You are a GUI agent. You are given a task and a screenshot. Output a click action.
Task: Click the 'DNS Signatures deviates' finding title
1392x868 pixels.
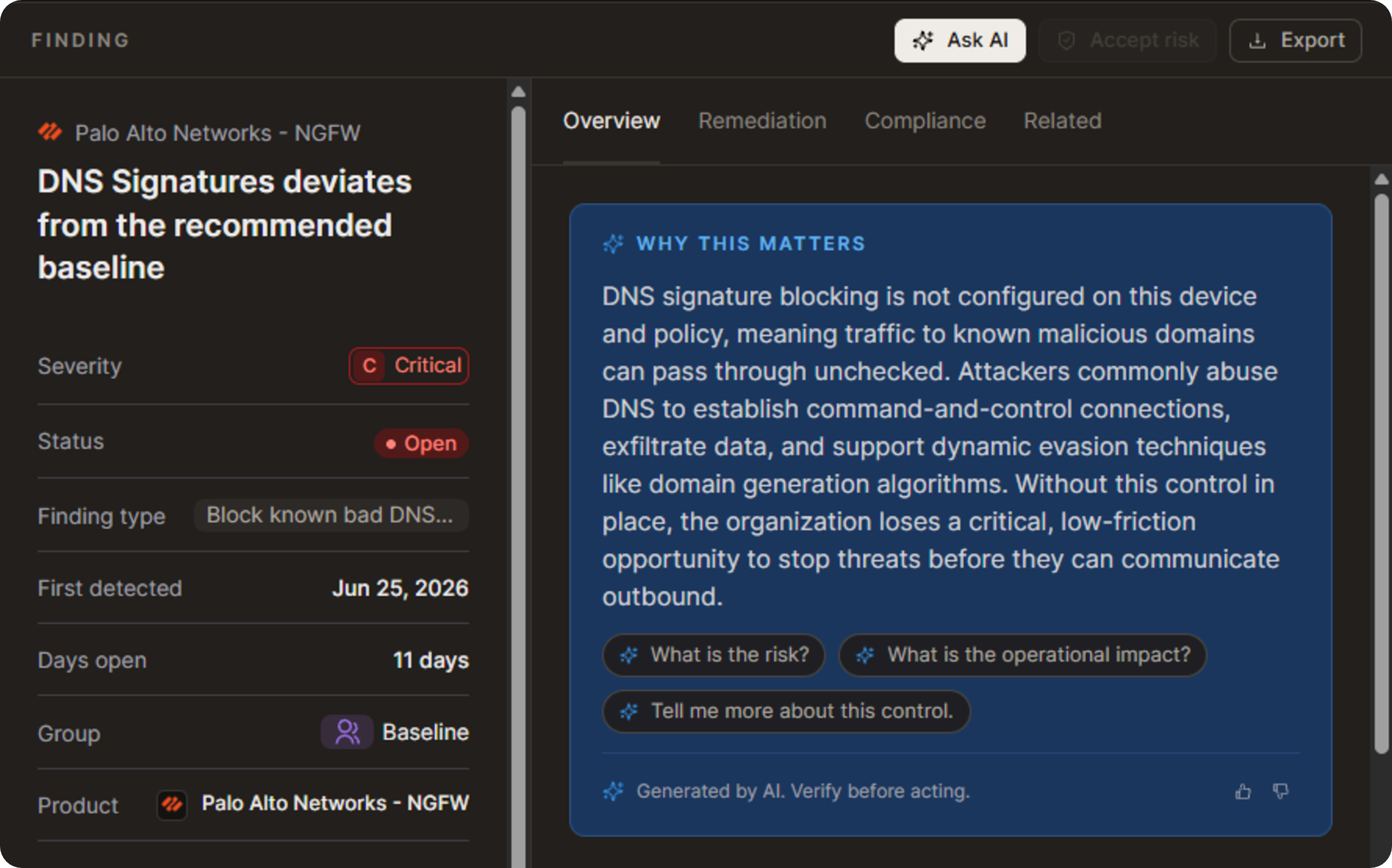tap(225, 225)
